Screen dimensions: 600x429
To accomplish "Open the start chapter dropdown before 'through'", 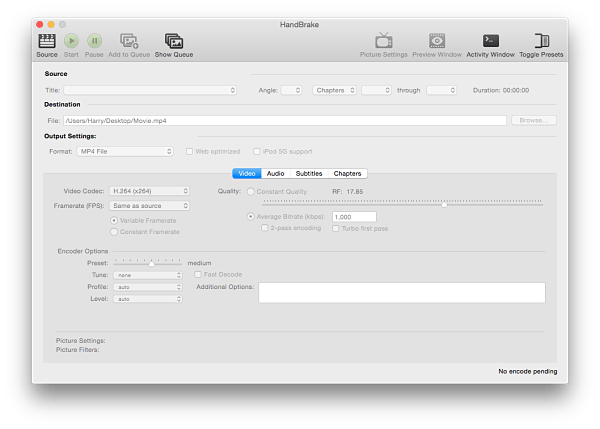I will tap(377, 90).
